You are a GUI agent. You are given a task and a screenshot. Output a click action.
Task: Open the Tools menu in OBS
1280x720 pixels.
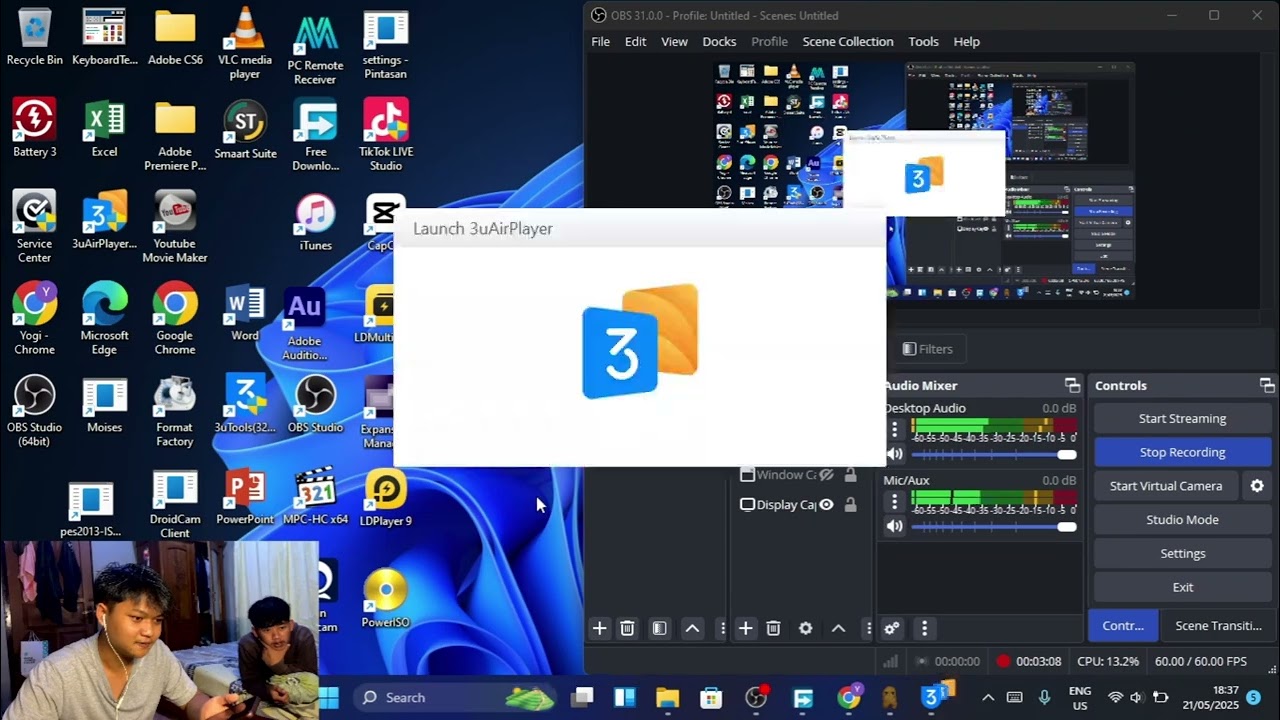click(923, 42)
